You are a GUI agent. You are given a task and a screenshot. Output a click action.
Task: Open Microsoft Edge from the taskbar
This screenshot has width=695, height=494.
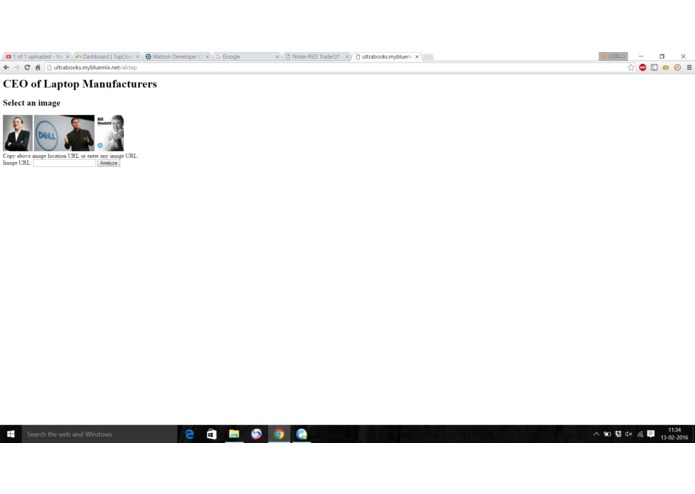(189, 434)
